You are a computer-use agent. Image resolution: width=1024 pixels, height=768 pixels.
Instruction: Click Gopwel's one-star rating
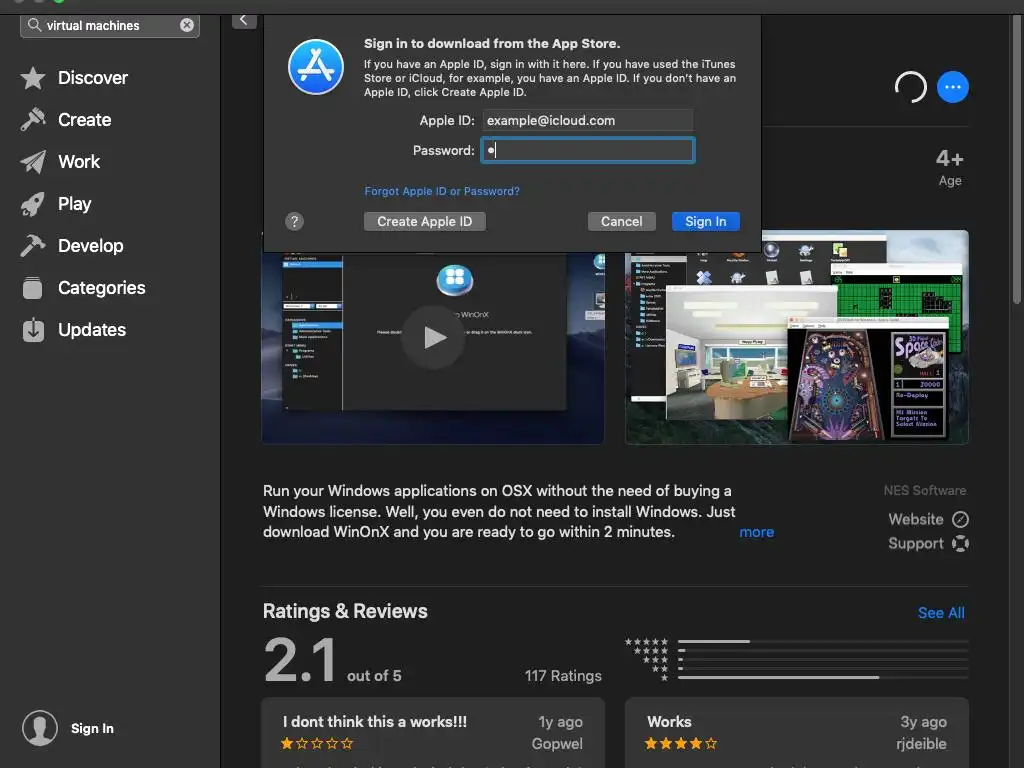pyautogui.click(x=317, y=743)
